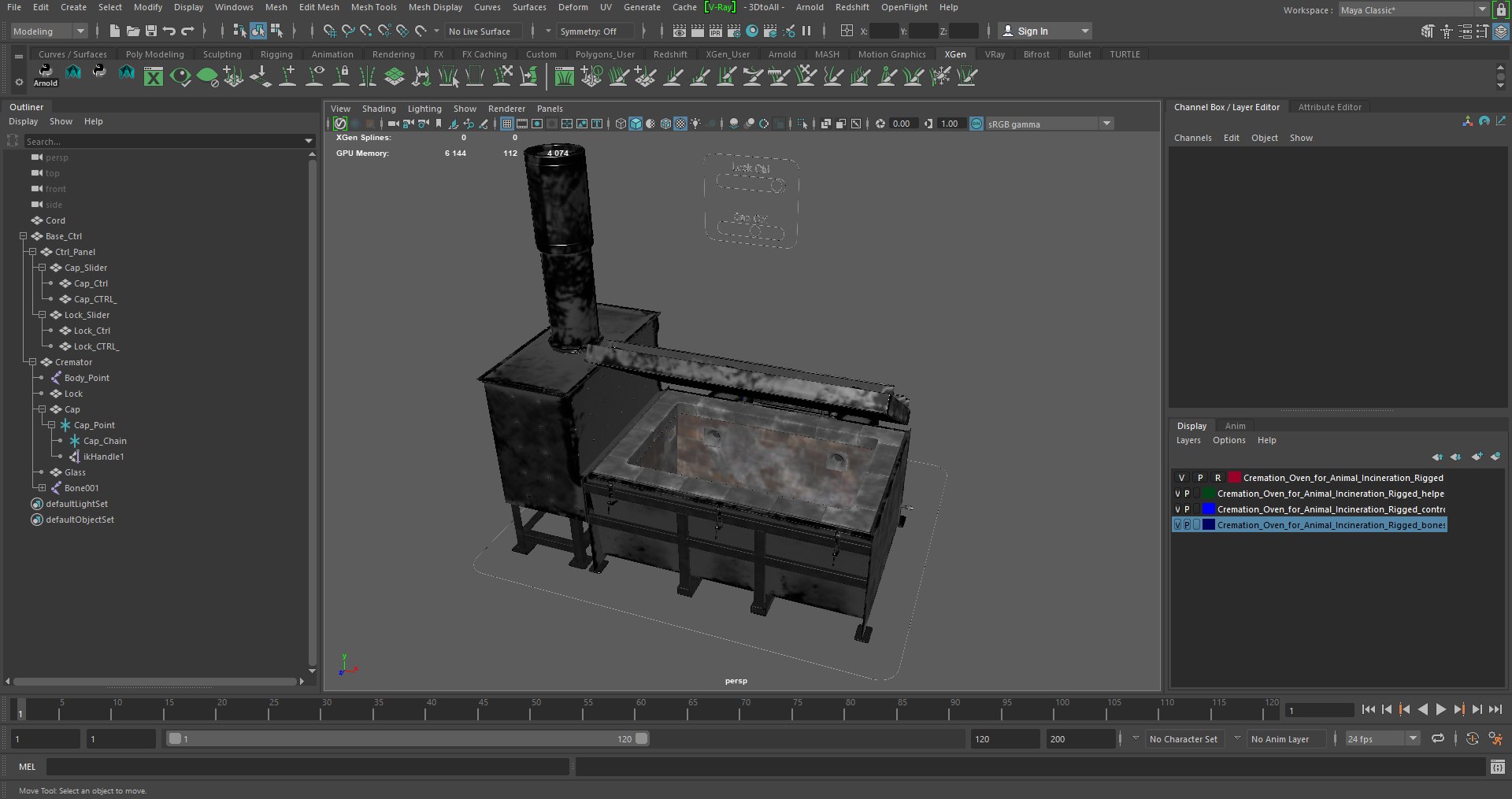The width and height of the screenshot is (1512, 799).
Task: Click create new empty layer icon
Action: point(1477,457)
